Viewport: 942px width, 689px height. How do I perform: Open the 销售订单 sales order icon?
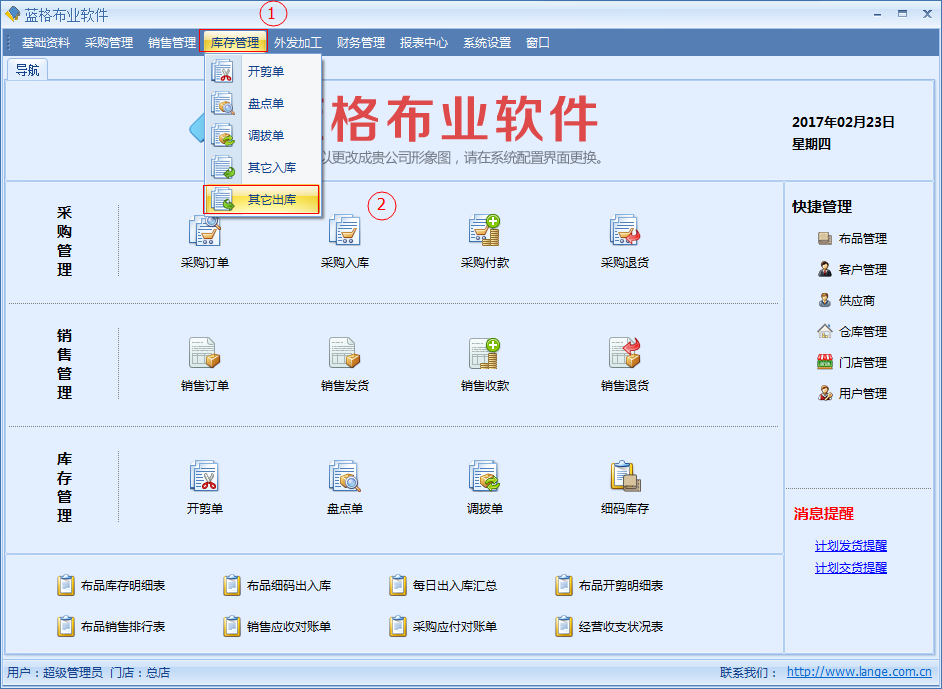(205, 353)
